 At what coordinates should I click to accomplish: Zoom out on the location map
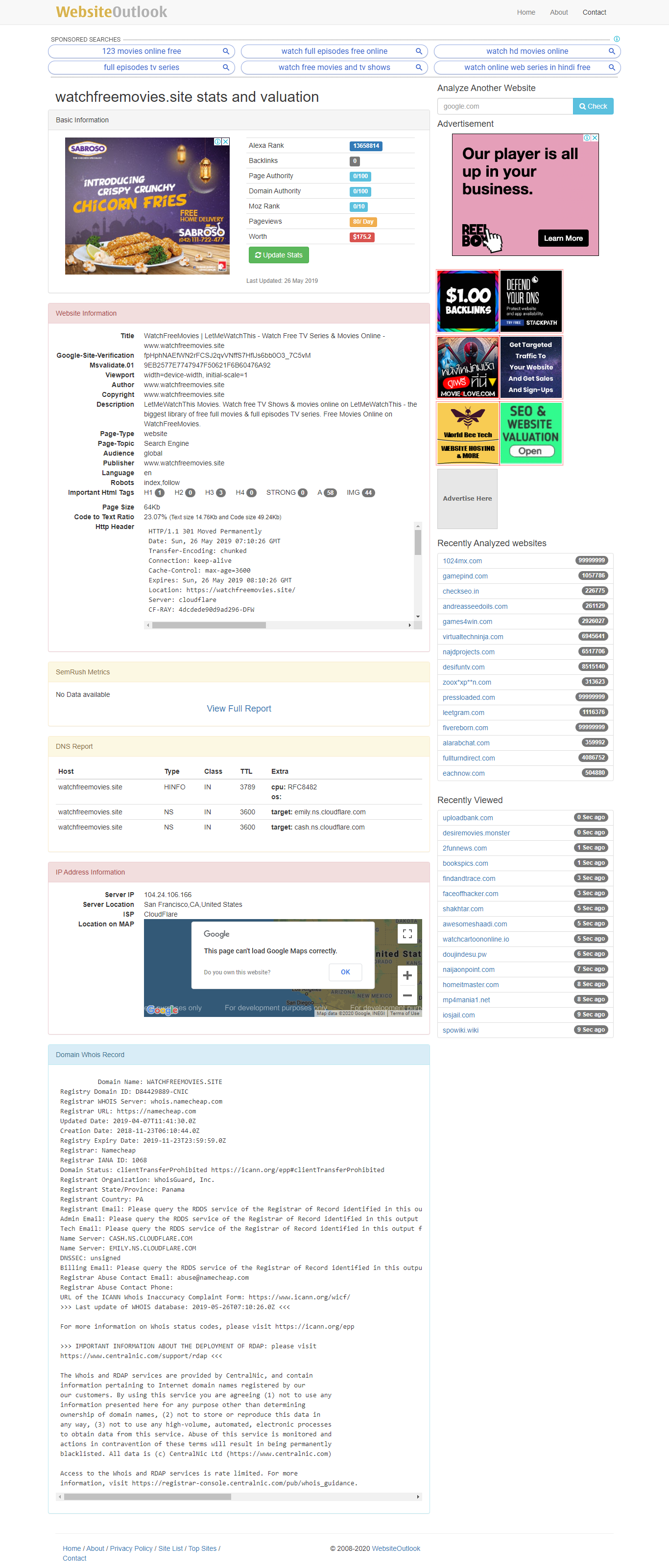(x=407, y=996)
